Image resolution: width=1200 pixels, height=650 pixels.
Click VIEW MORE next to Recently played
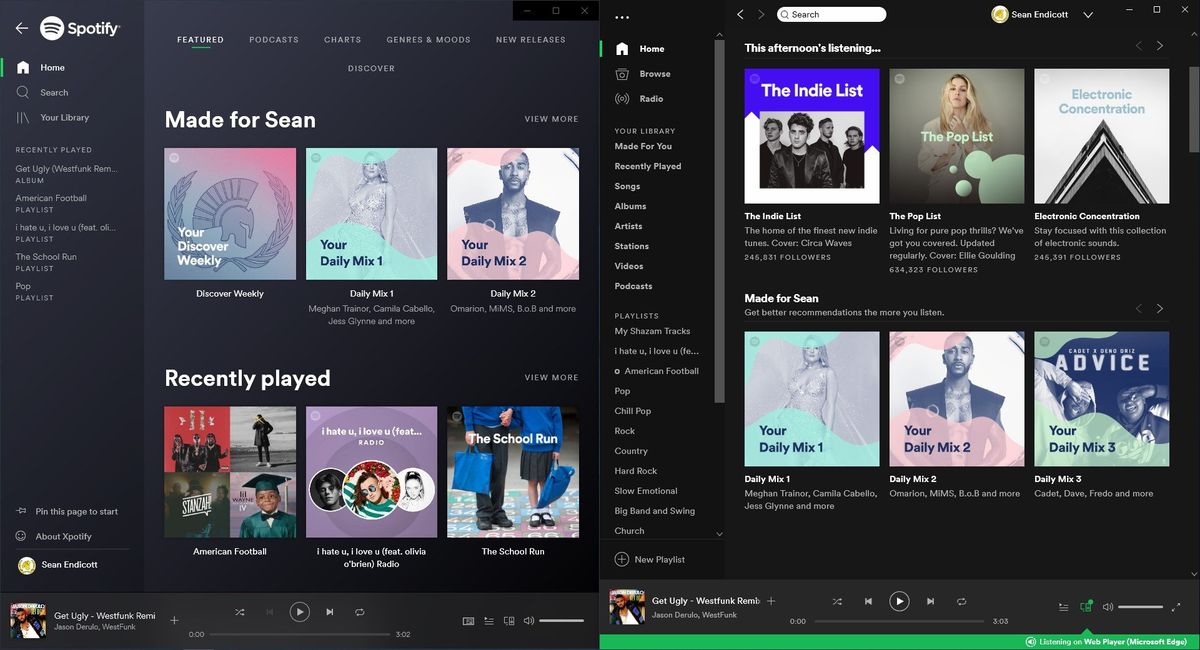[551, 377]
